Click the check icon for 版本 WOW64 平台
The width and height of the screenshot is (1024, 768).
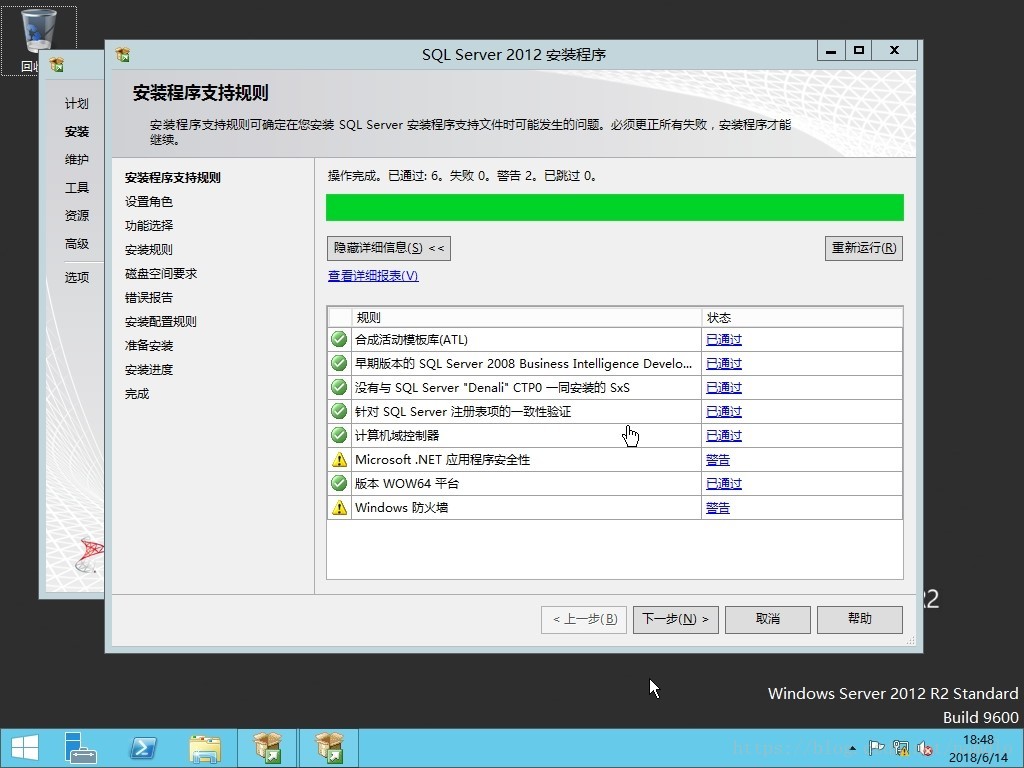(338, 483)
